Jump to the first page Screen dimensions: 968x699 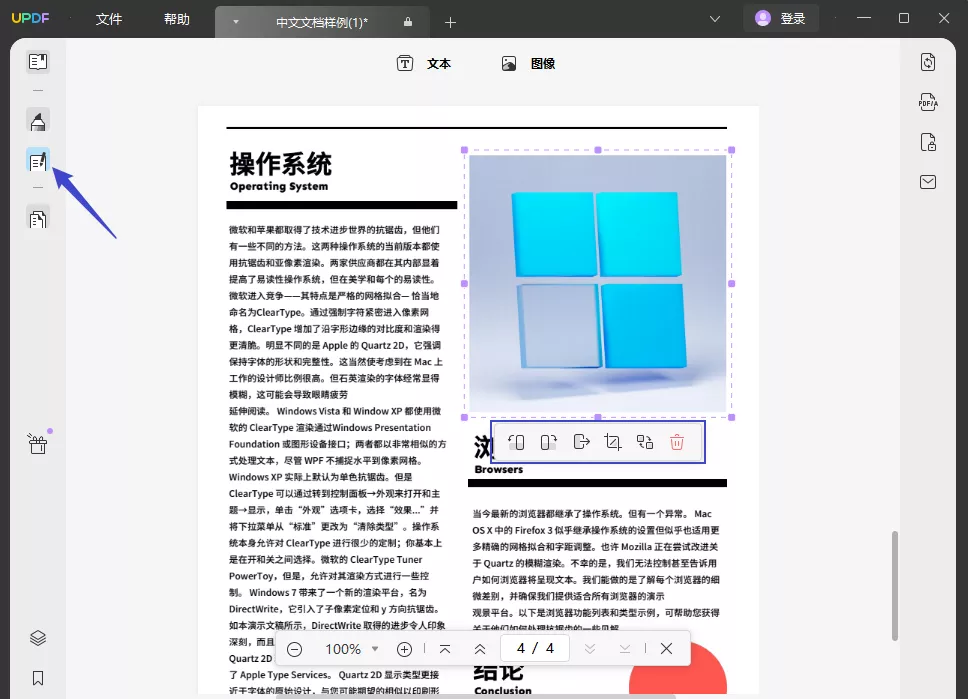pos(445,649)
